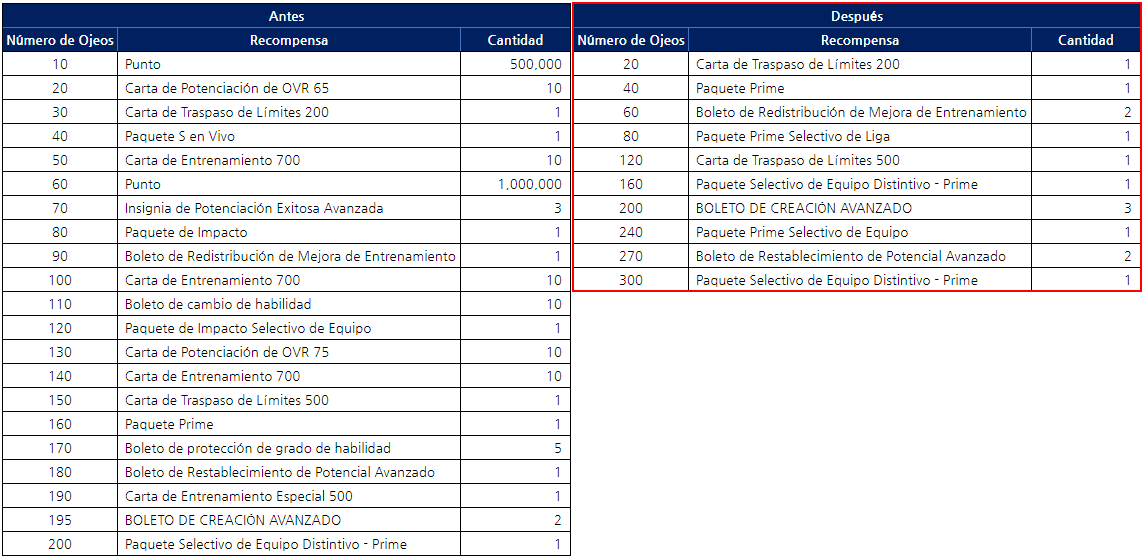Viewport: 1144px width, 558px height.
Task: Click the "Después" table title header
Action: [x=857, y=16]
